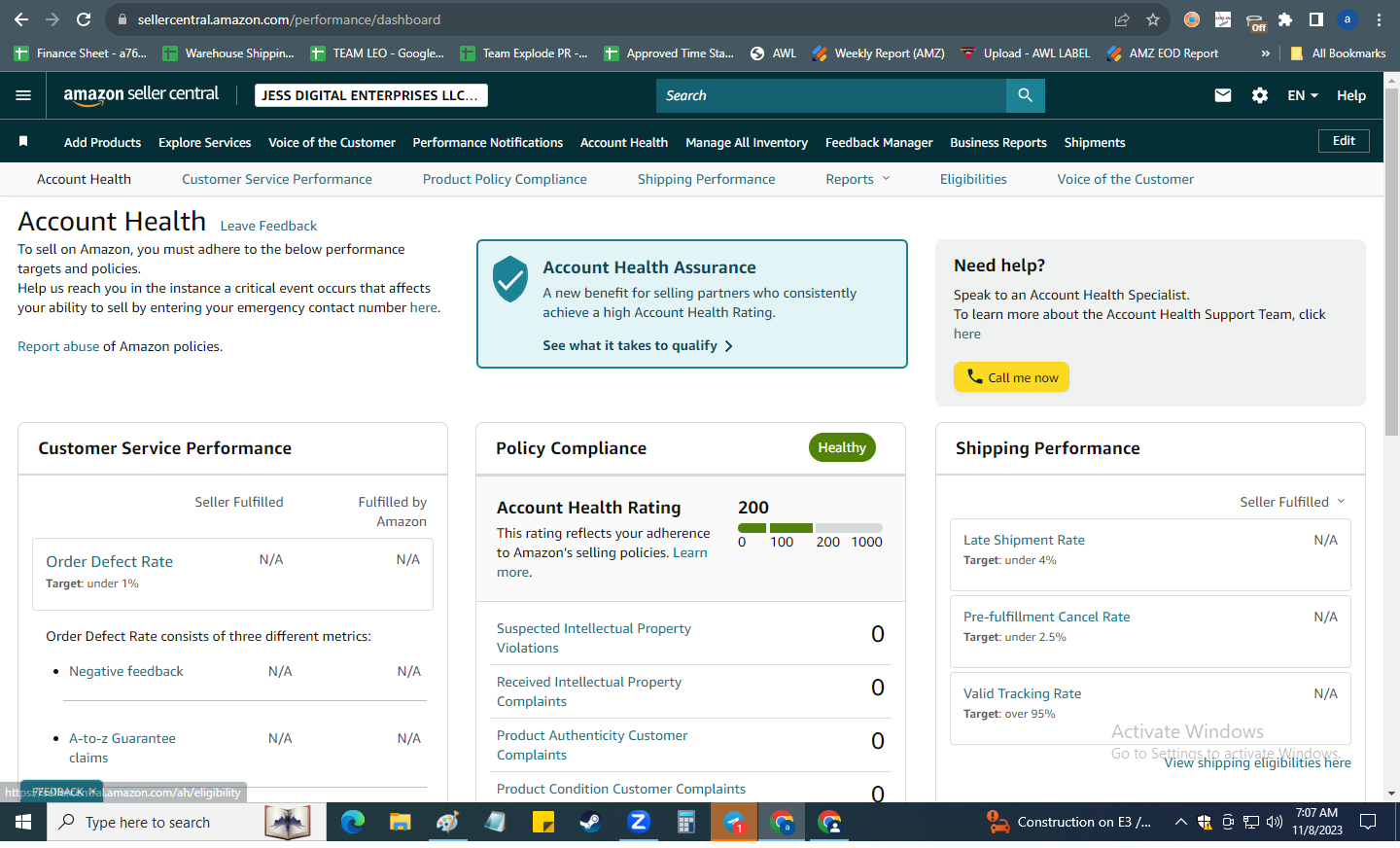The height and width of the screenshot is (848, 1400).
Task: Open the Chrome side panel icon
Action: [1315, 19]
